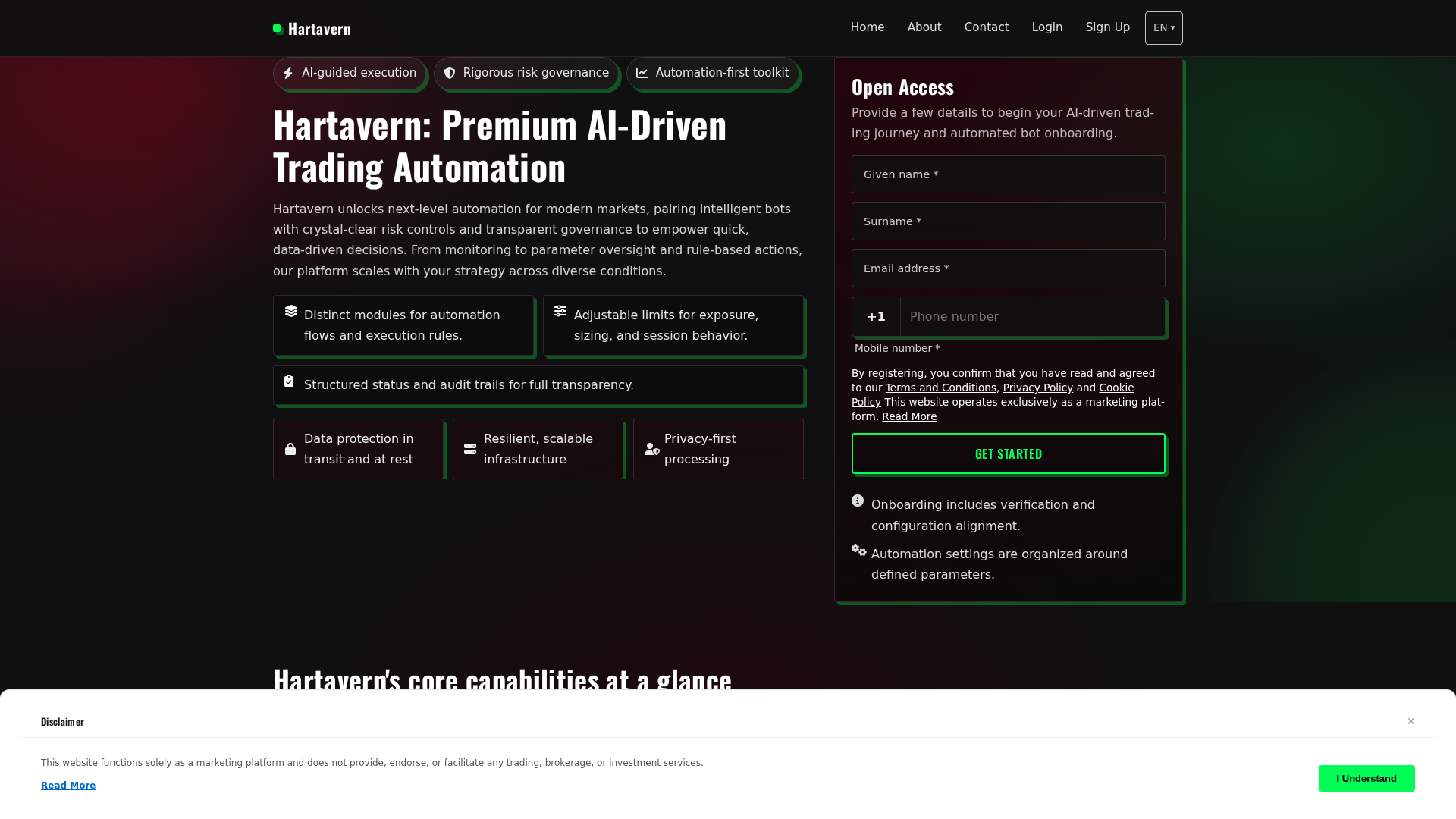Focus the Phone number field
The width and height of the screenshot is (1456, 819).
coord(1033,316)
